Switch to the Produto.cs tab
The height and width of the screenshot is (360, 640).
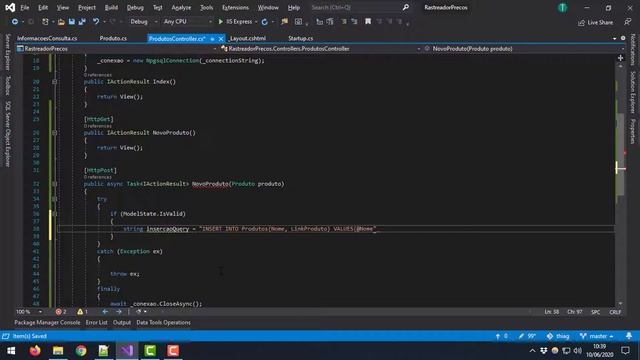coord(113,38)
